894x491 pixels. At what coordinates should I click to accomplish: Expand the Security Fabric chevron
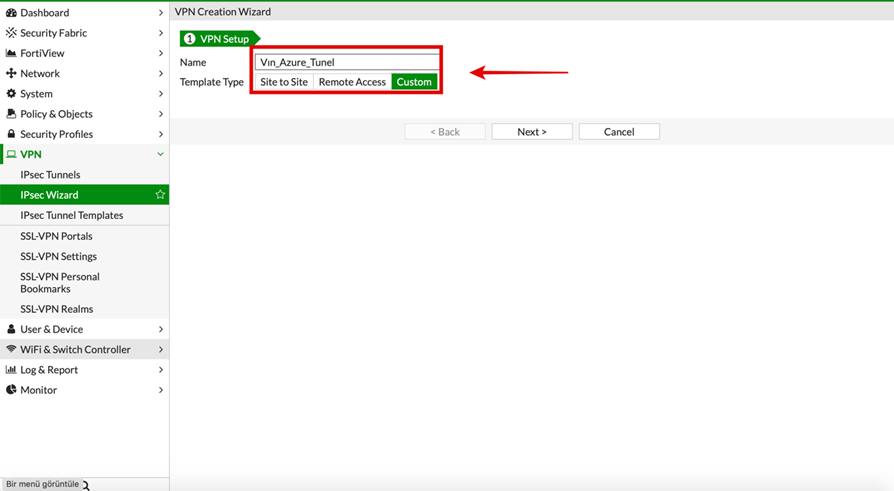click(161, 33)
